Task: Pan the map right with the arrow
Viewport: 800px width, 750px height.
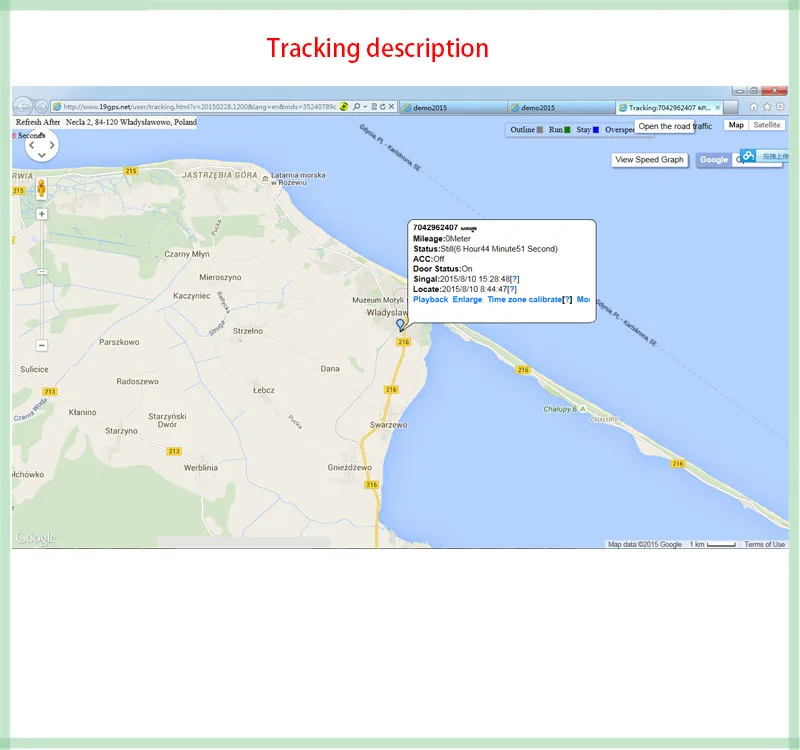Action: click(x=52, y=145)
